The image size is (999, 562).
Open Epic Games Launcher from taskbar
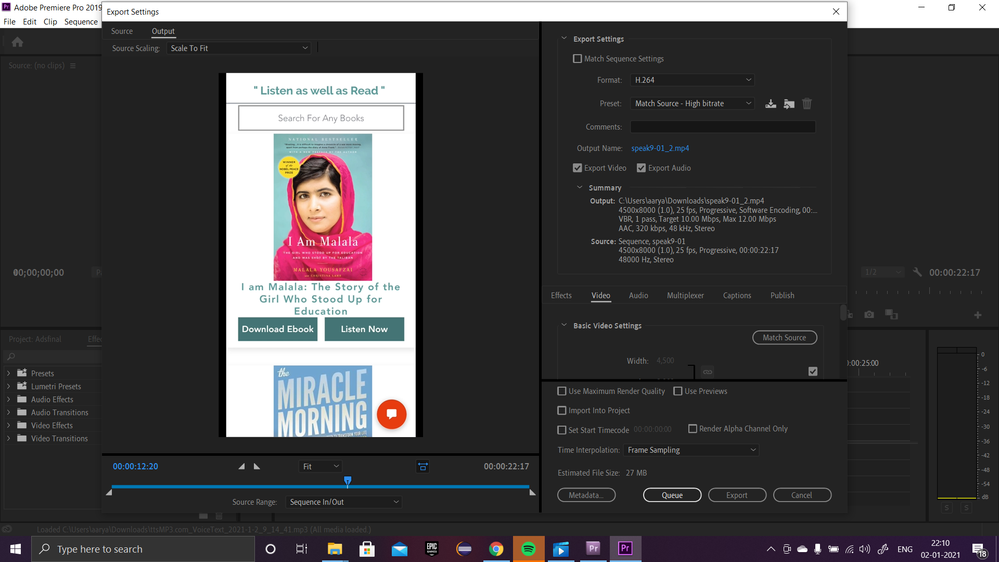431,549
